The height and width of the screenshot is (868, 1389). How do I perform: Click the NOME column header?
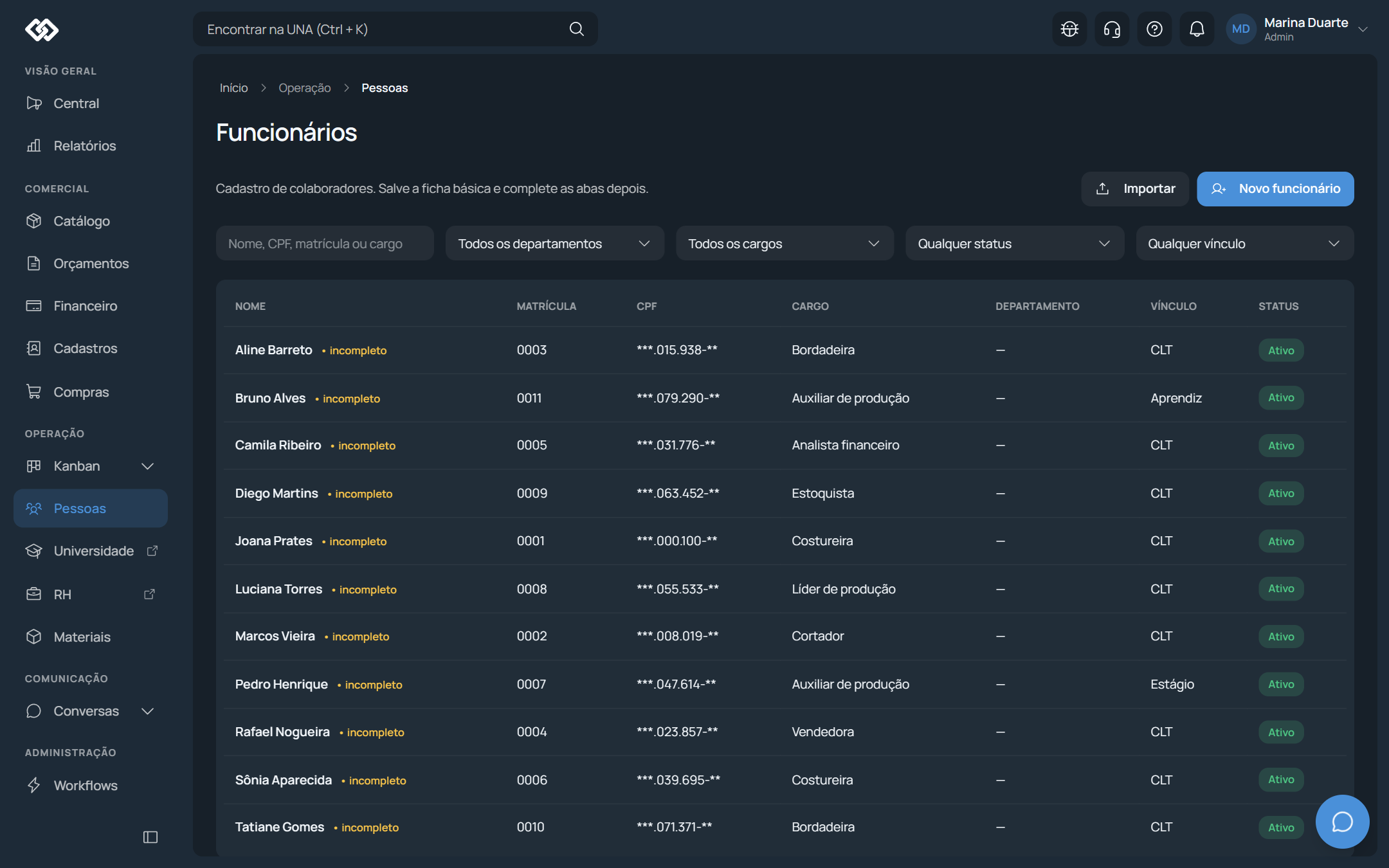tap(250, 306)
